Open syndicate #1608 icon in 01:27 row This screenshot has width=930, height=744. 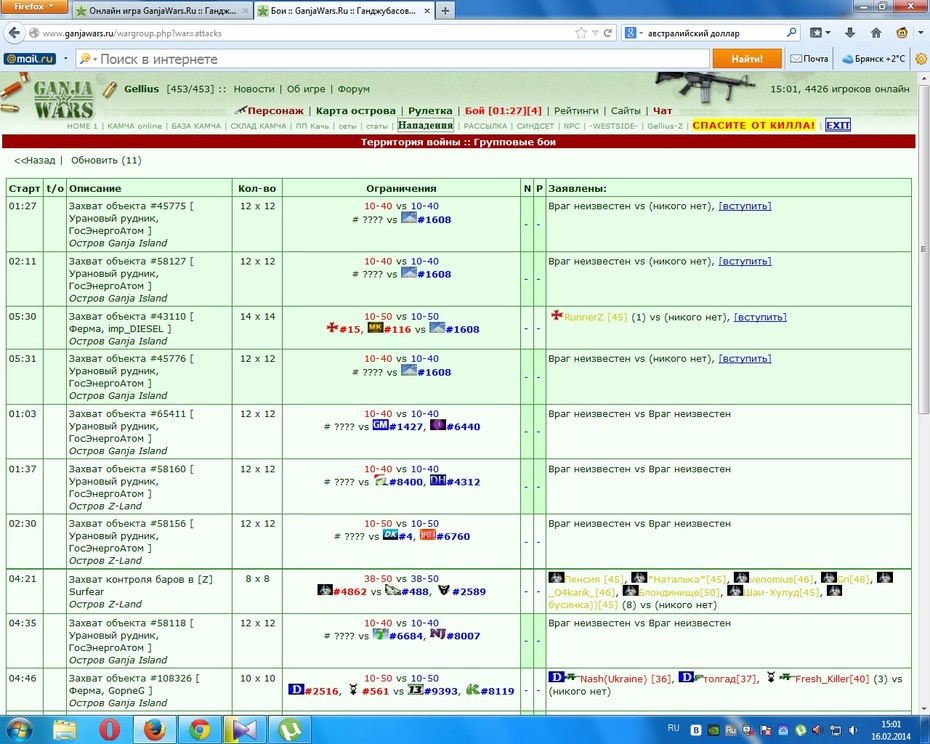click(x=408, y=218)
